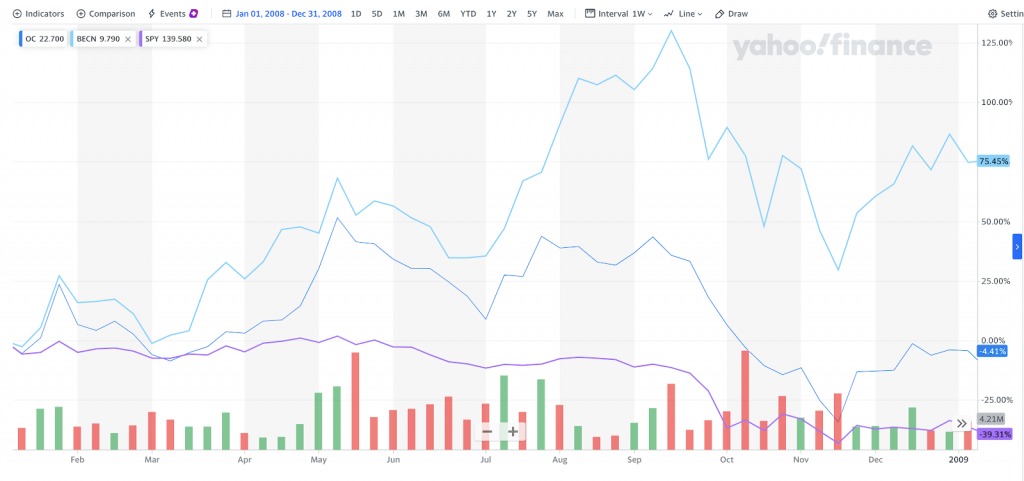Open chart Settings
Screen dimensions: 1024x481
[1006, 14]
